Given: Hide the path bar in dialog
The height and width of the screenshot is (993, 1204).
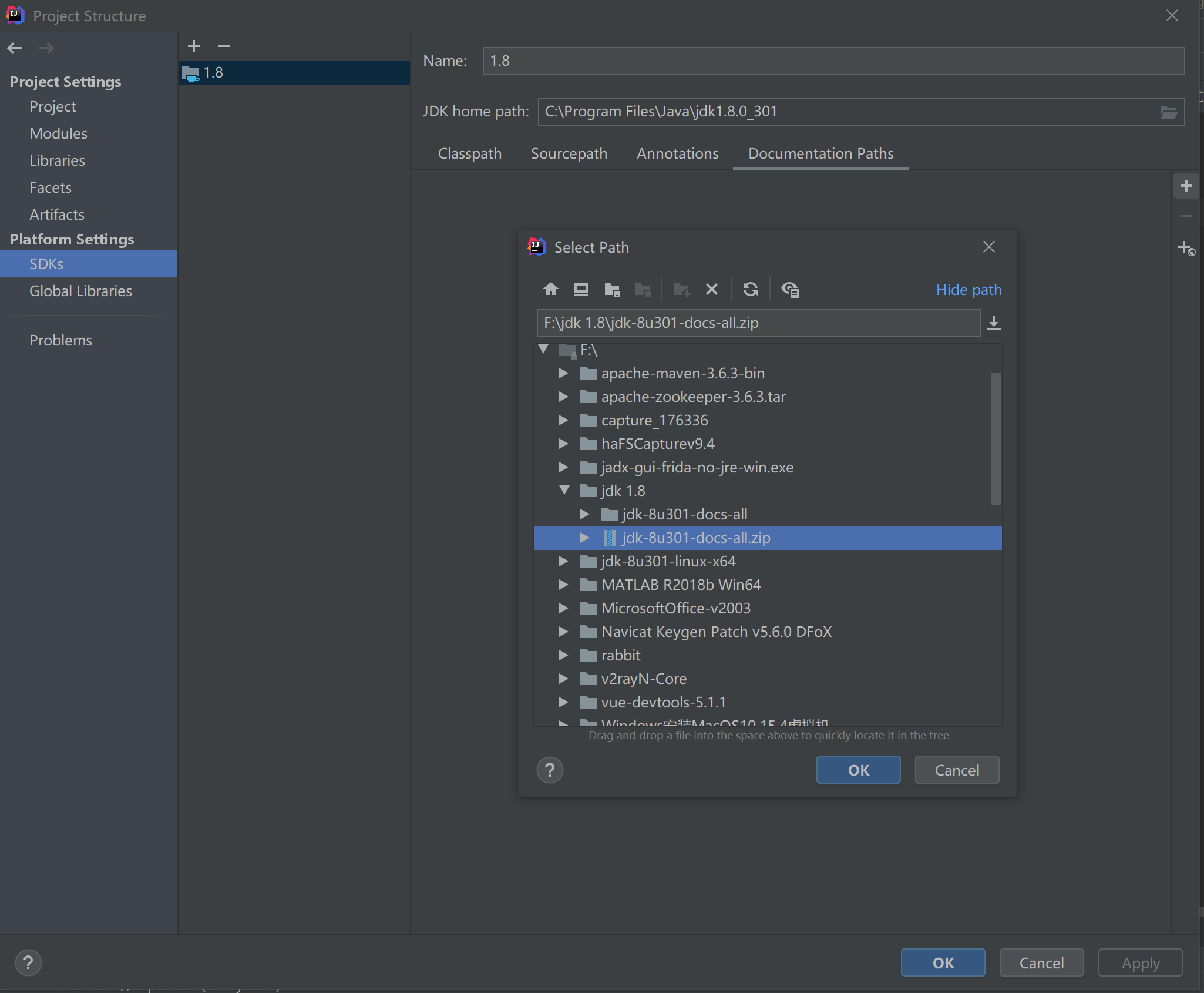Looking at the screenshot, I should pos(967,289).
